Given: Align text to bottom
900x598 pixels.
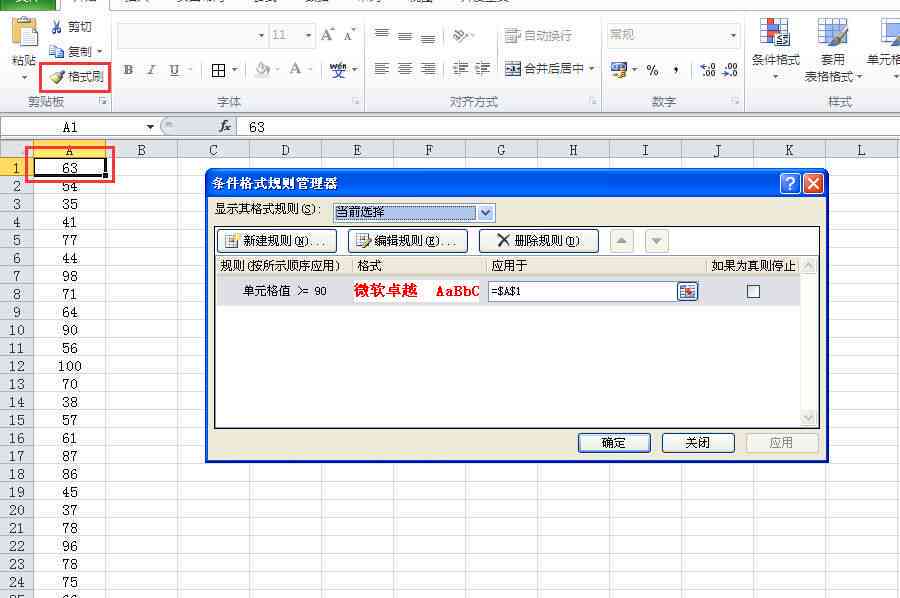Looking at the screenshot, I should pos(428,37).
